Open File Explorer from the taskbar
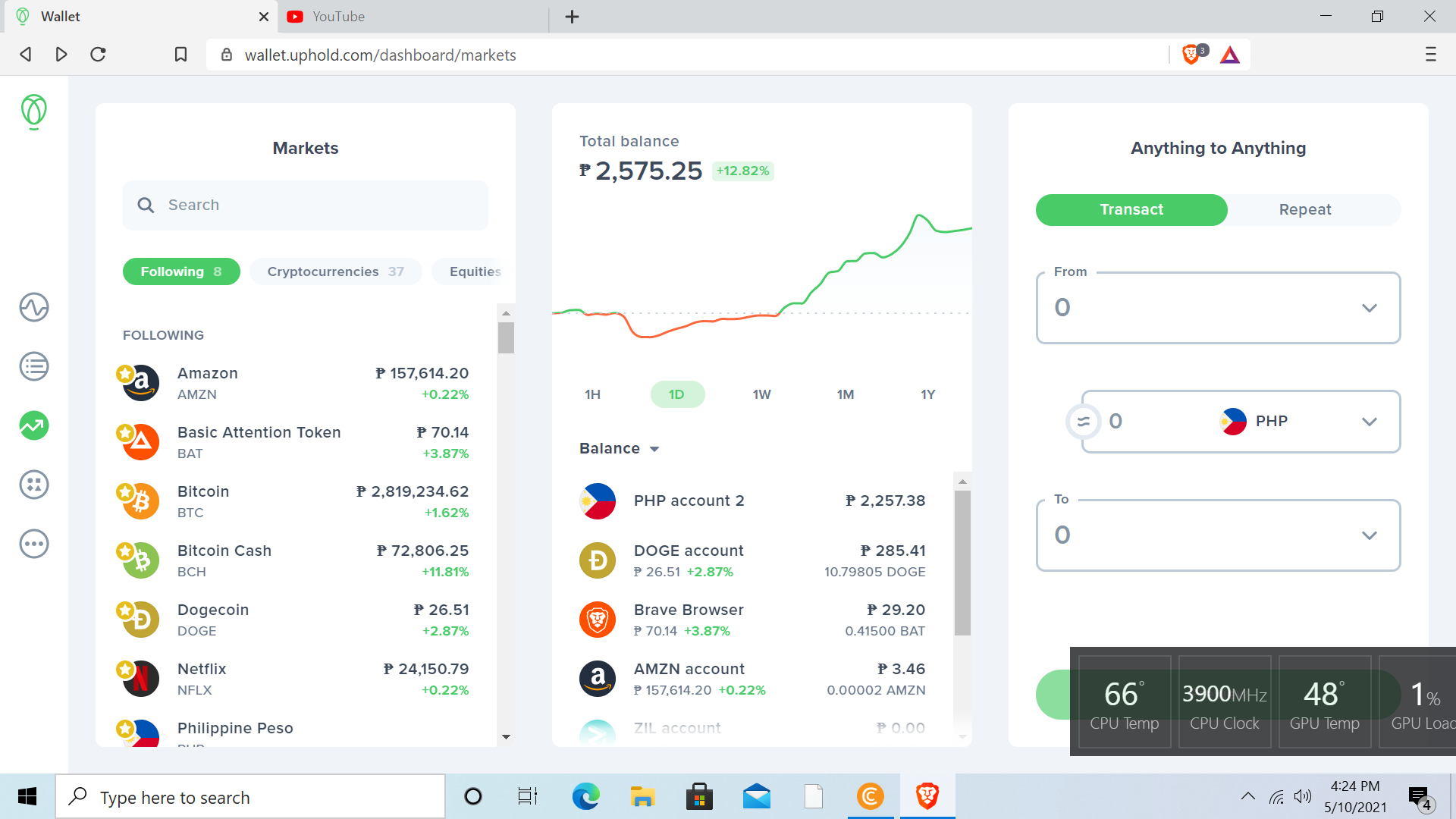 coord(642,796)
